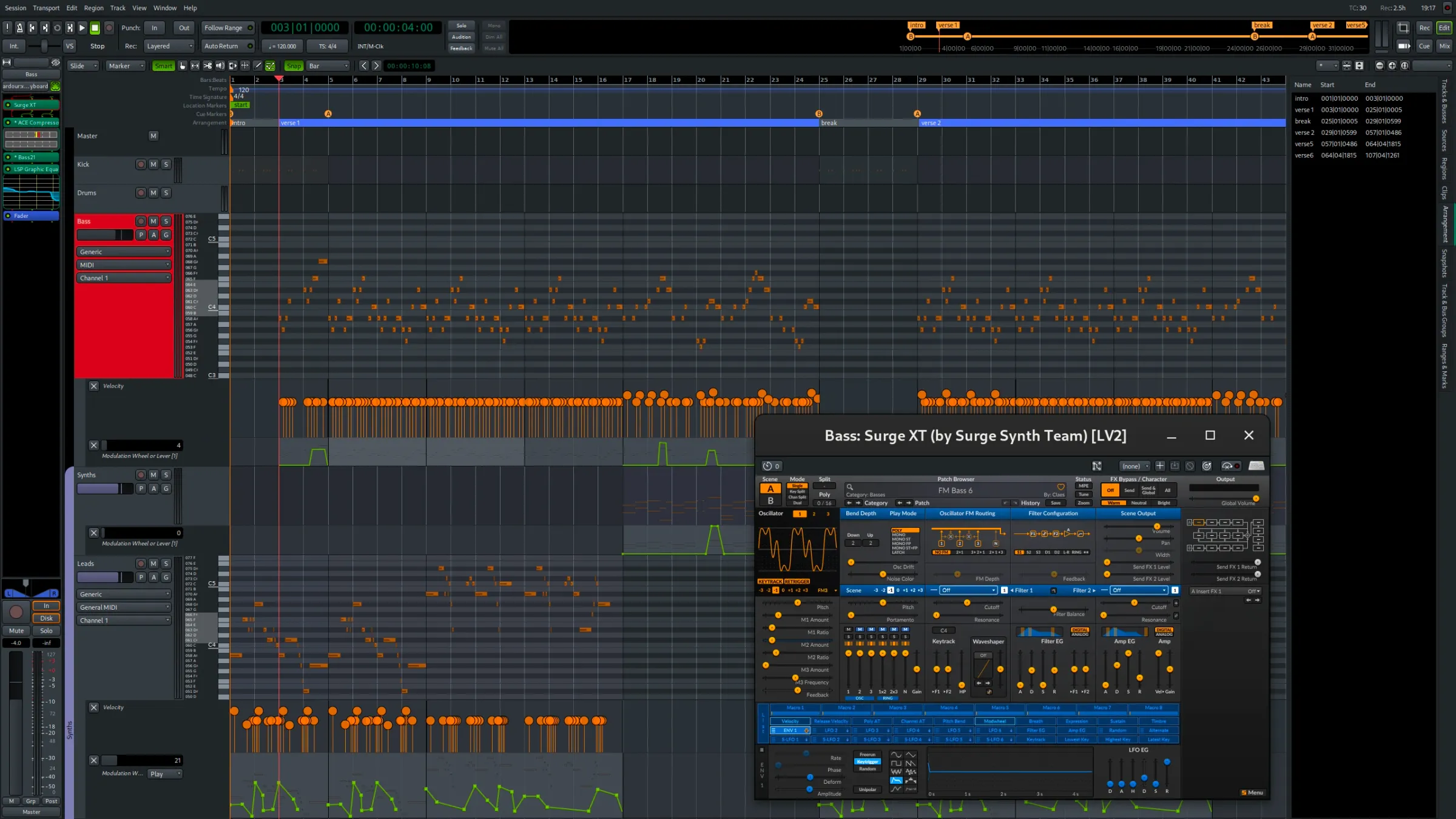The width and height of the screenshot is (1456, 819).
Task: Click the favorite heart on FM Bass 6 patch
Action: pyautogui.click(x=1061, y=487)
